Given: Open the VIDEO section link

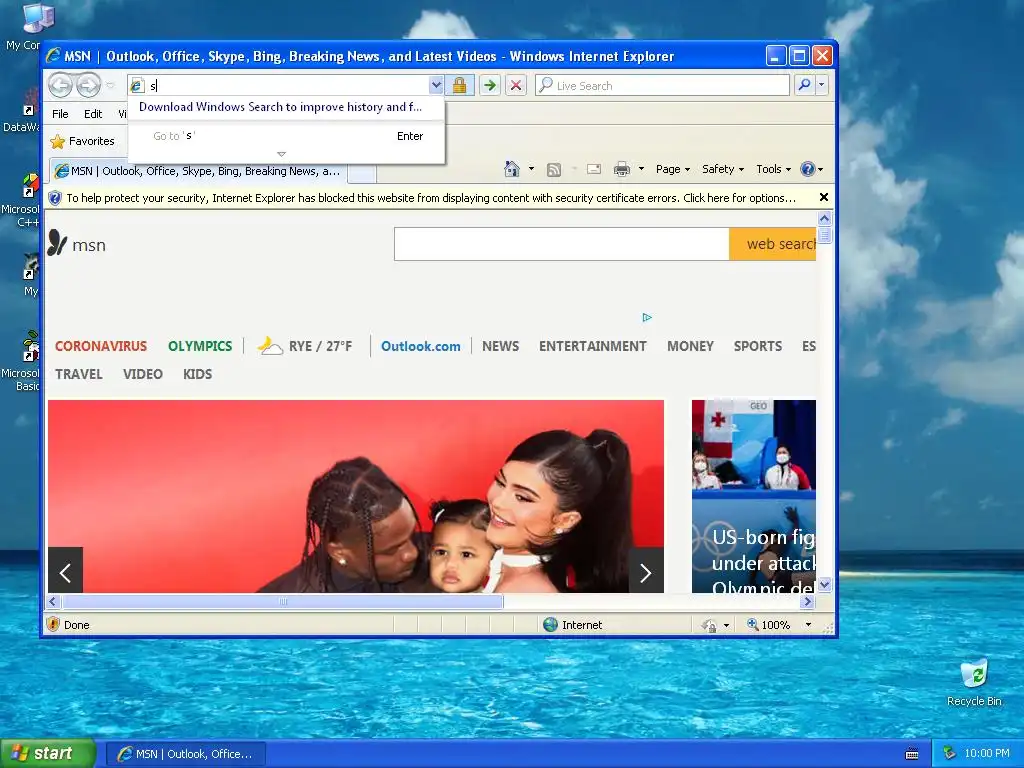Looking at the screenshot, I should pos(142,374).
